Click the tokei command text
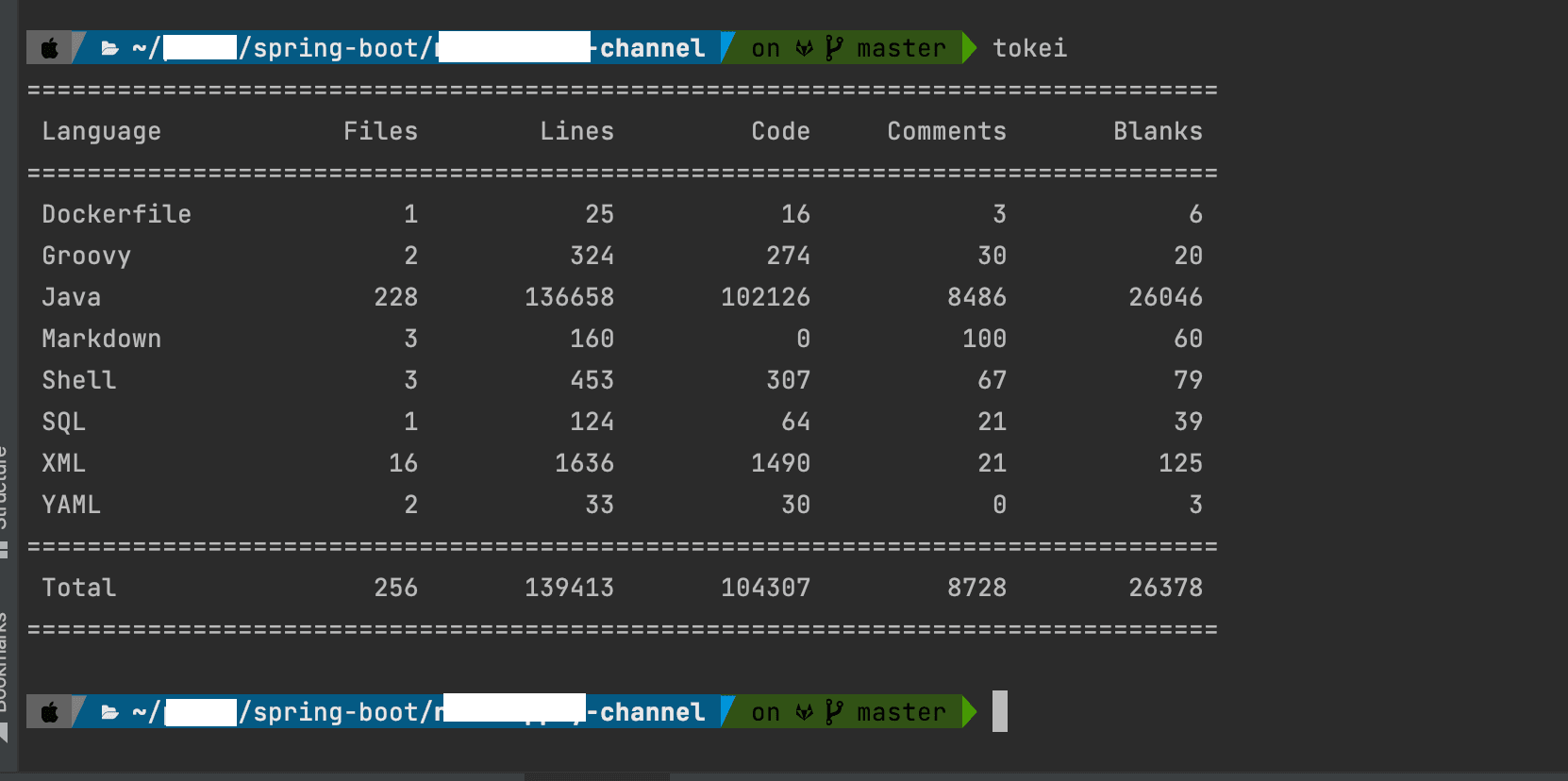The height and width of the screenshot is (781, 1568). click(1029, 48)
